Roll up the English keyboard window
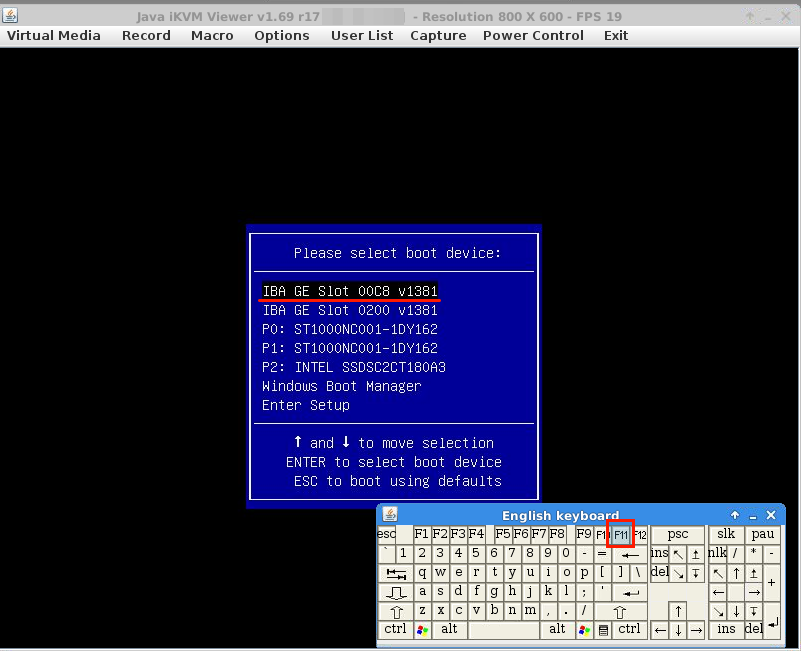The image size is (801, 651). 735,515
